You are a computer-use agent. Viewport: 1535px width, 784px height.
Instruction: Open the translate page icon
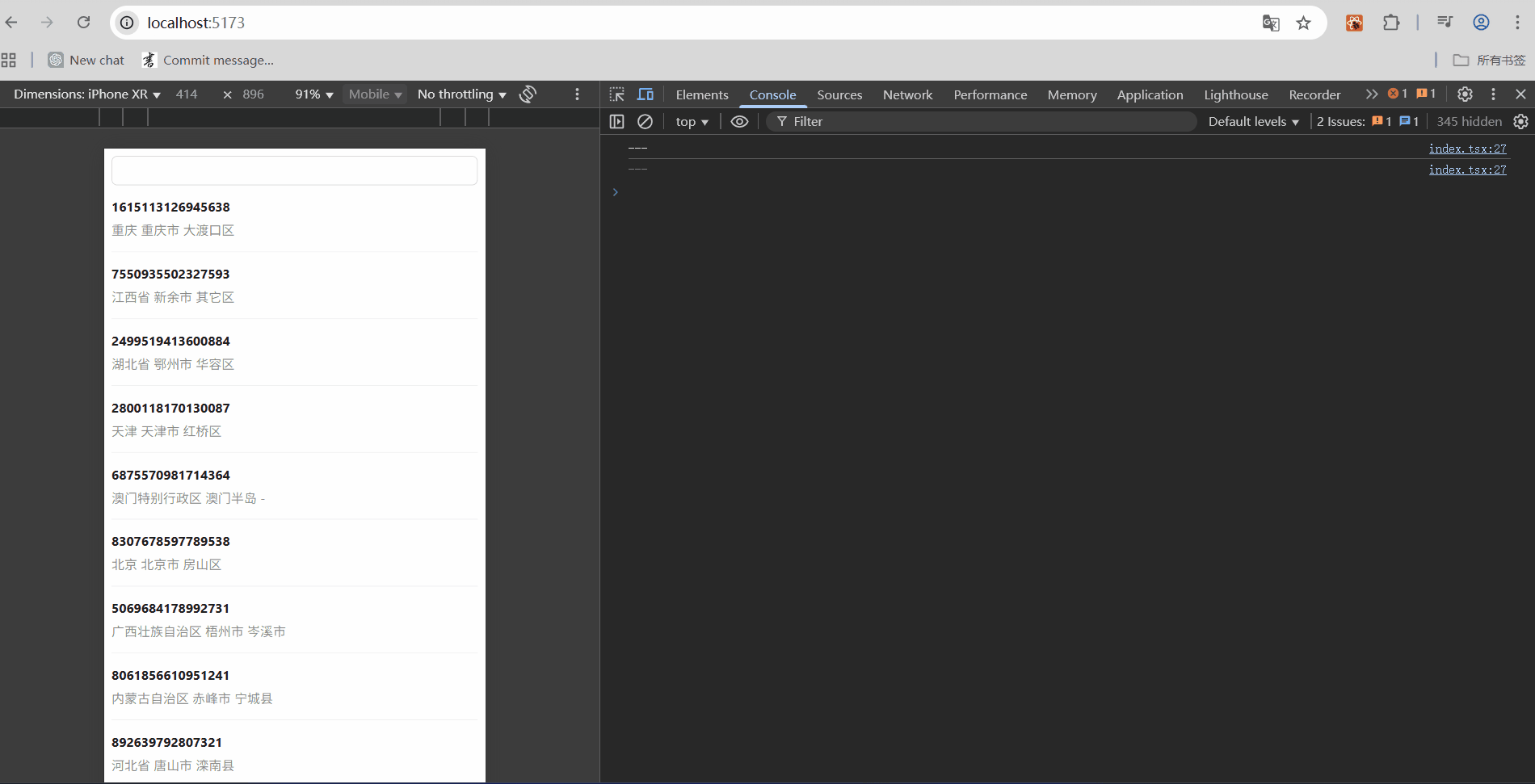click(x=1271, y=23)
